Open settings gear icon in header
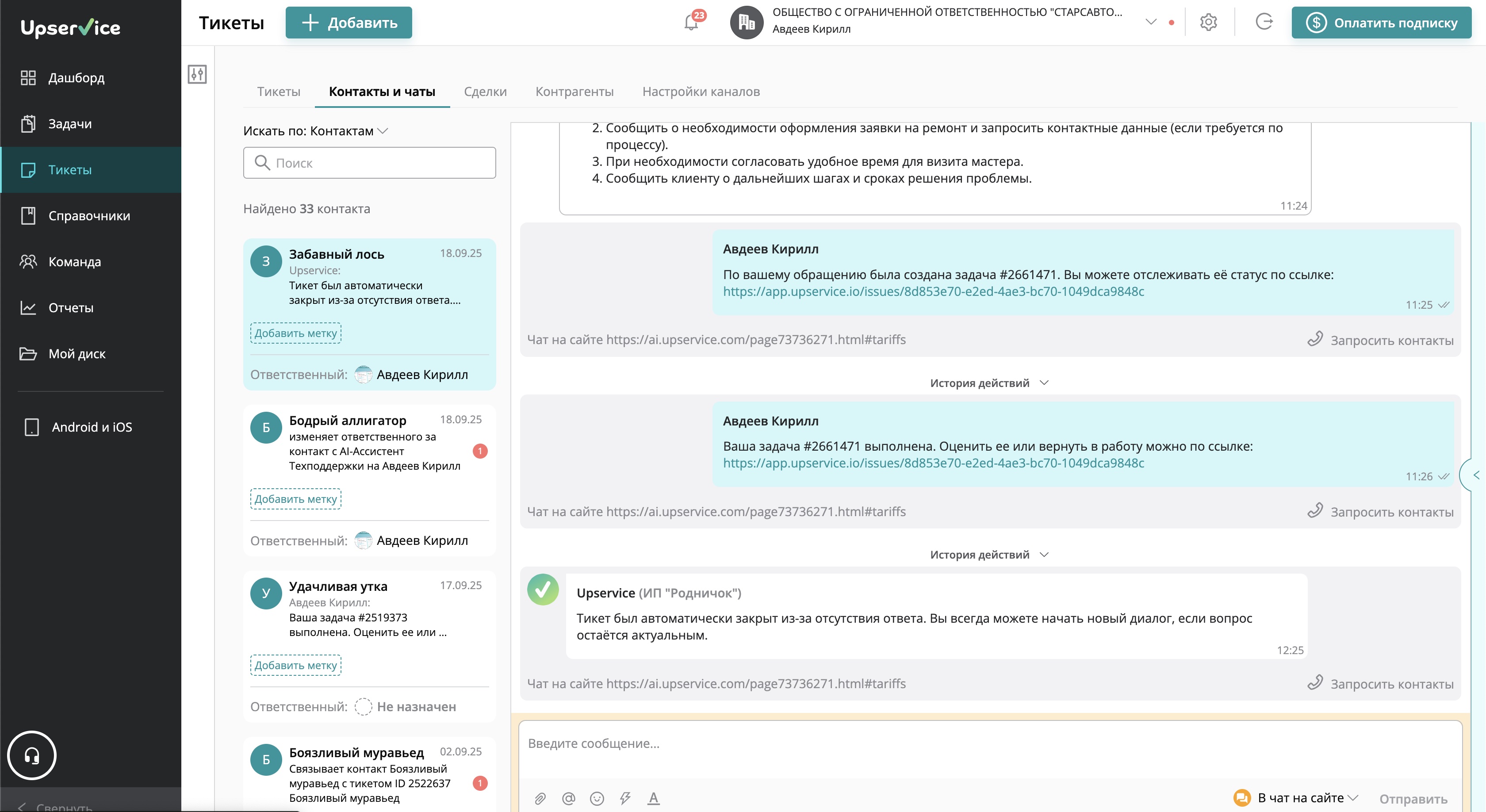 click(1208, 23)
